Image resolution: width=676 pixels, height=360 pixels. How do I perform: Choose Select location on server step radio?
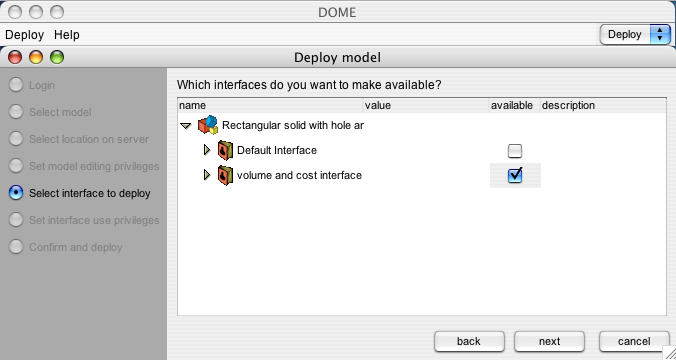click(16, 139)
